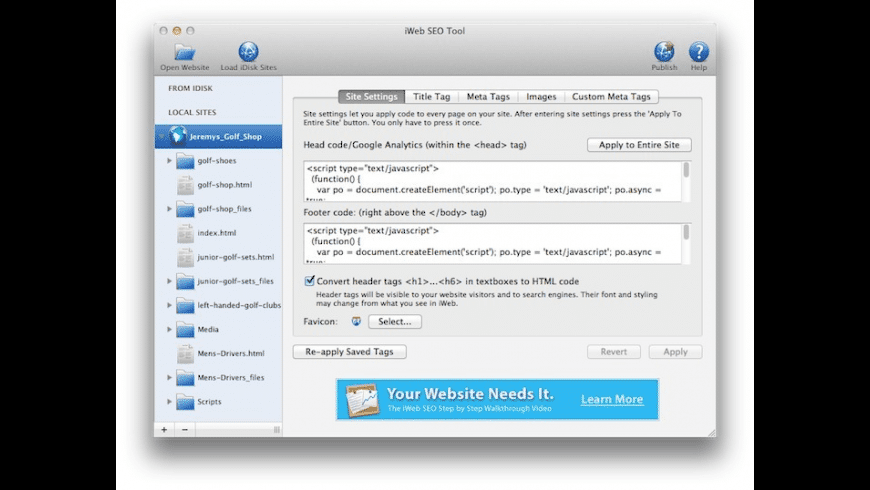Click the golf-shoes folder icon
This screenshot has height=490, width=870.
coord(185,161)
